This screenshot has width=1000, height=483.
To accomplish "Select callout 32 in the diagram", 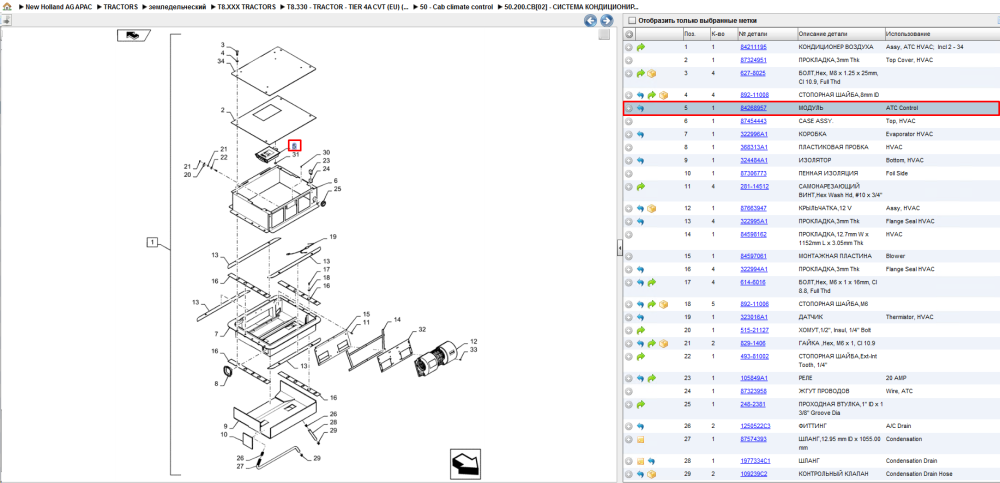I will (x=422, y=330).
